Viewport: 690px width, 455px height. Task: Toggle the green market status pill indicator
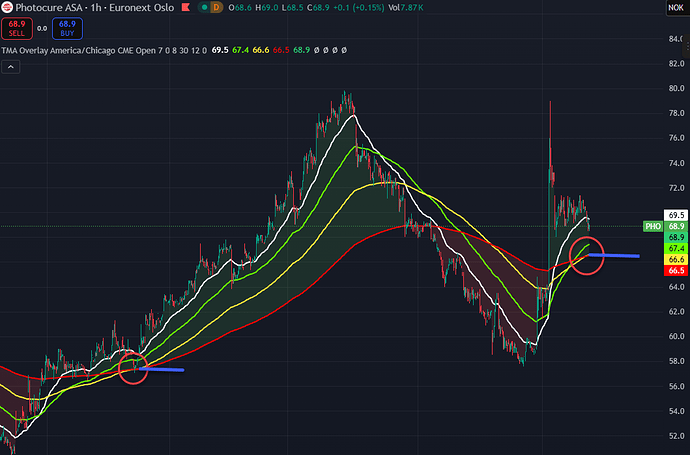point(206,8)
